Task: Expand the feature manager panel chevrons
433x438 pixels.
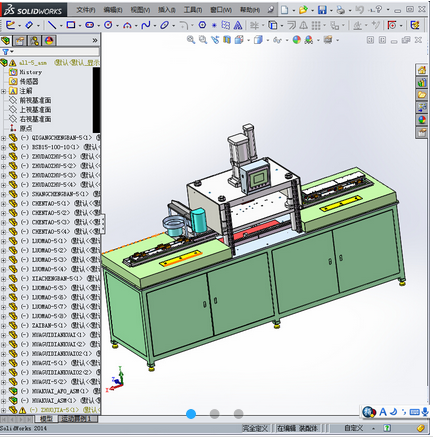Action: pos(95,40)
